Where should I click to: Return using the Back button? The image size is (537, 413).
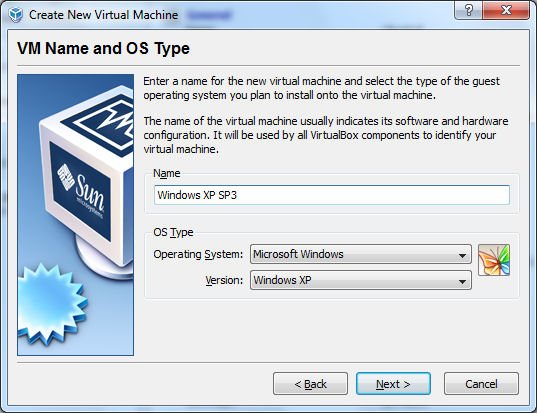point(310,384)
